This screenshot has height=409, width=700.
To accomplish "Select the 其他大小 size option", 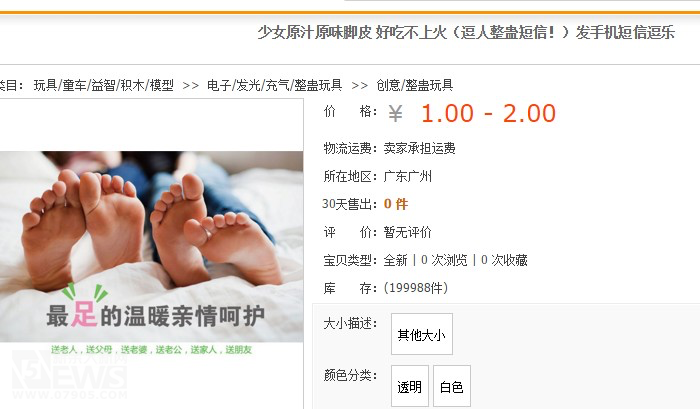I will 422,334.
